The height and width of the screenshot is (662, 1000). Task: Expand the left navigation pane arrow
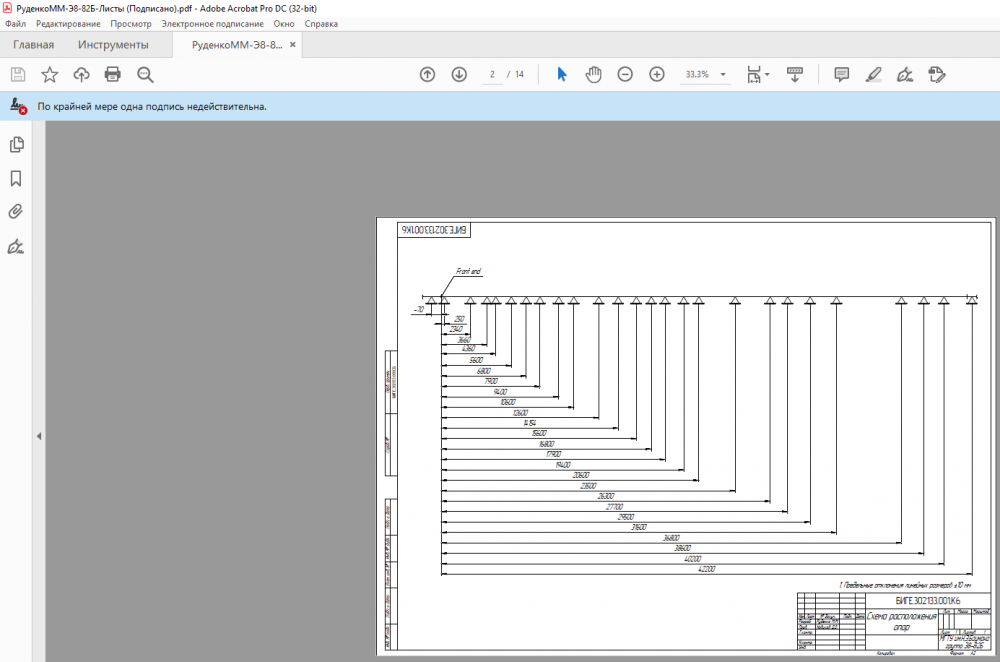click(x=39, y=436)
